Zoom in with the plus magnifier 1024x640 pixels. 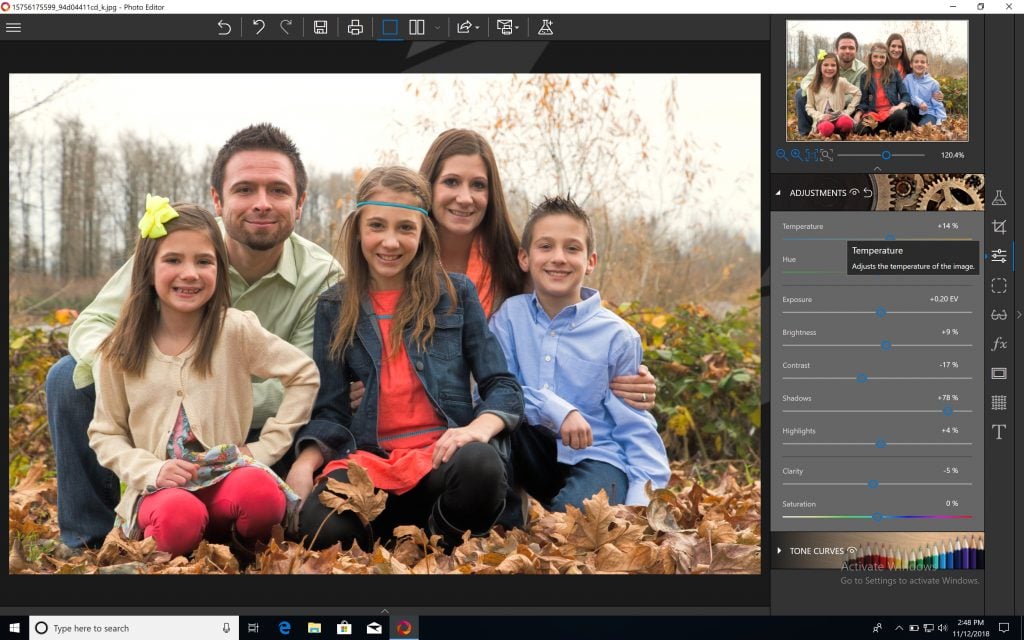tap(796, 155)
